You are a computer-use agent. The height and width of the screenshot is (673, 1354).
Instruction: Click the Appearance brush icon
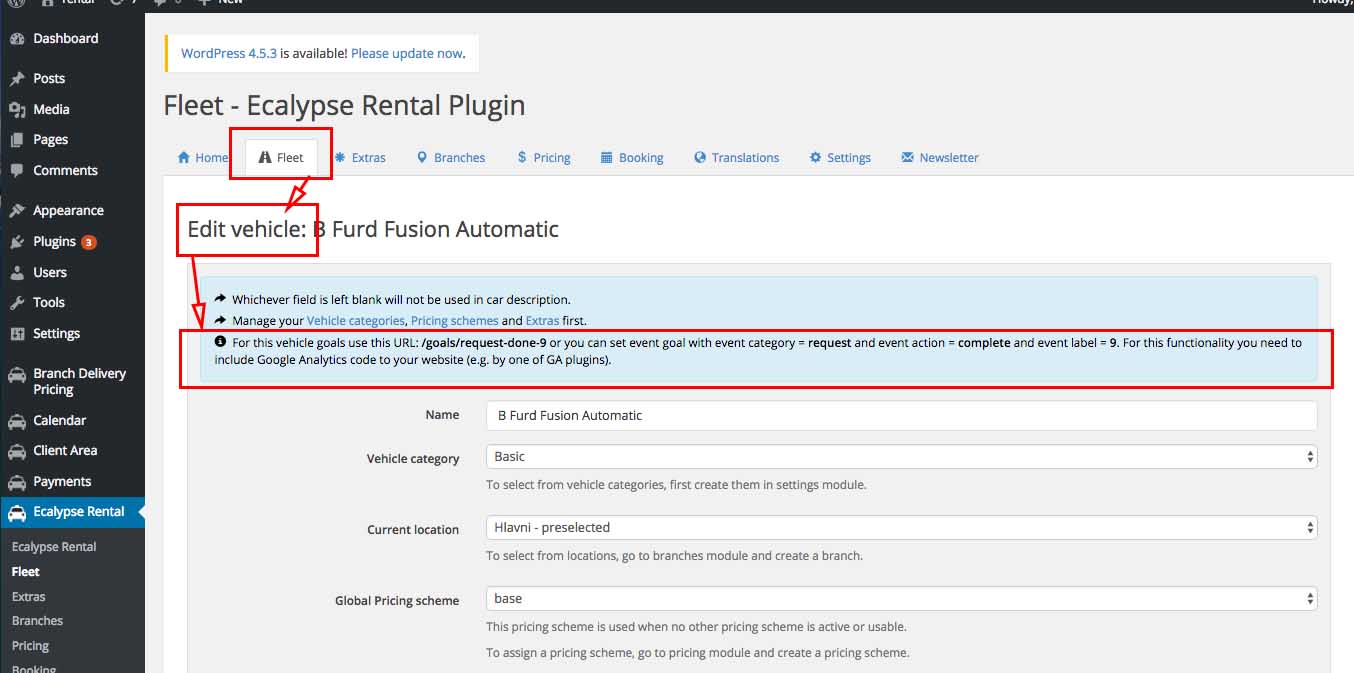(x=16, y=211)
